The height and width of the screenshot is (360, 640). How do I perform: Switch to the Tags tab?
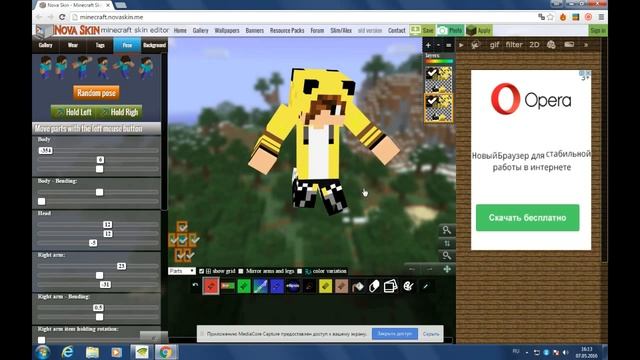(100, 45)
